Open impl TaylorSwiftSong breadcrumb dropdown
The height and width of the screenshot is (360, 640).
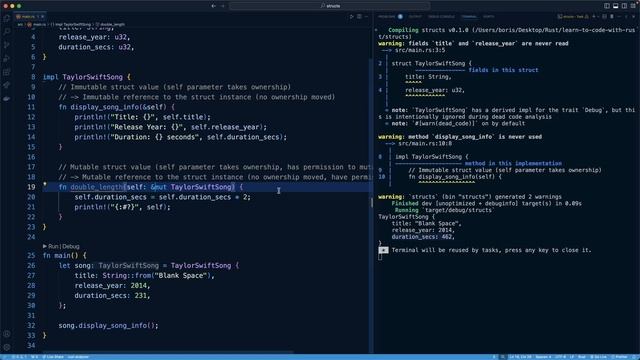coord(71,24)
